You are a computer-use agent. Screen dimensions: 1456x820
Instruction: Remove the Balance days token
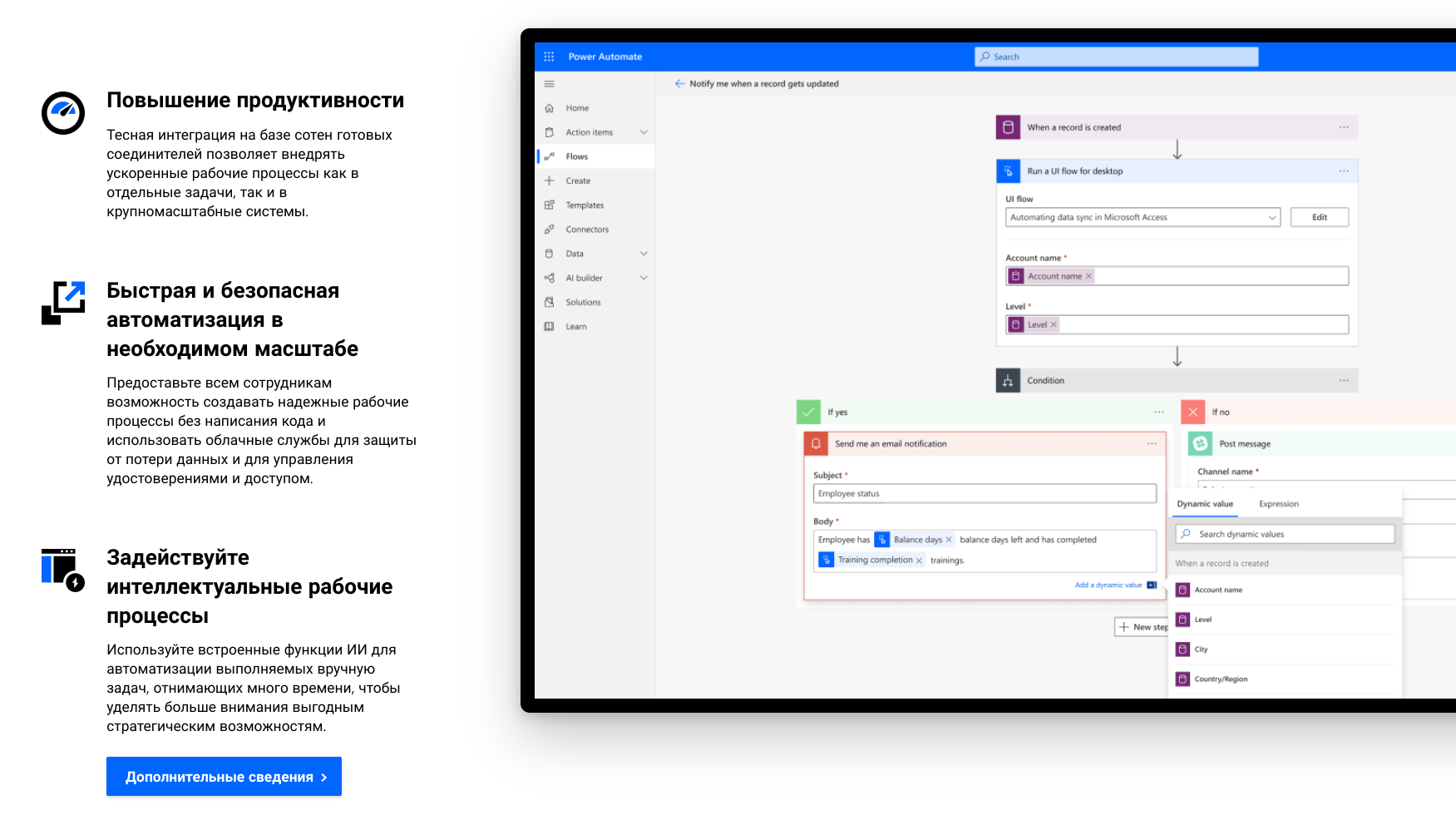pyautogui.click(x=949, y=540)
